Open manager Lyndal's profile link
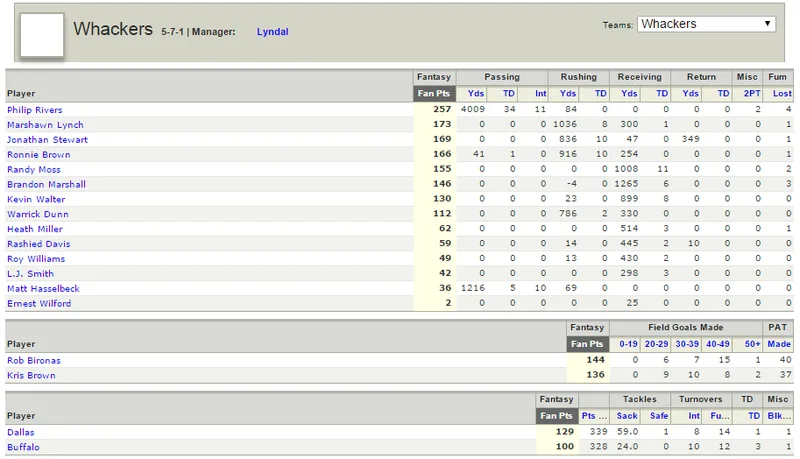Screen dimensions: 800x459 (x=272, y=32)
